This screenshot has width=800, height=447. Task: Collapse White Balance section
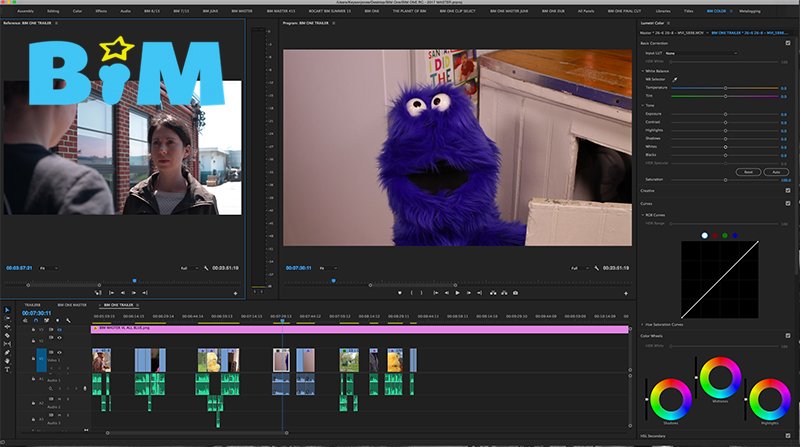(642, 71)
